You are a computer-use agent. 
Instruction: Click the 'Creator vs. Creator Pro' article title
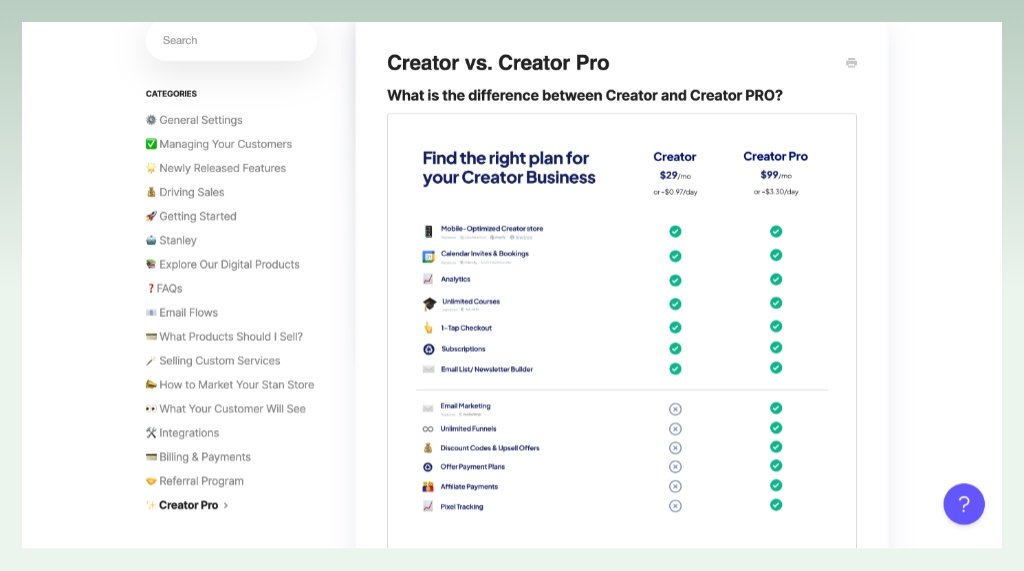(498, 63)
